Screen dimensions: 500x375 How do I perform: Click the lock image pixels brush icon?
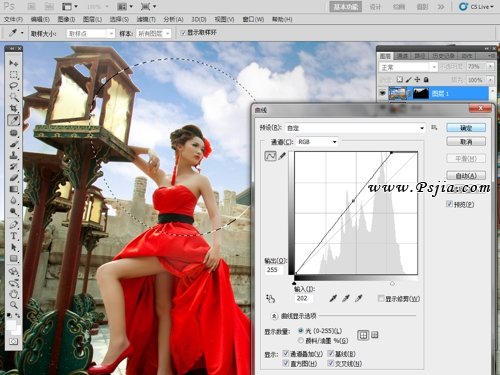tap(409, 80)
